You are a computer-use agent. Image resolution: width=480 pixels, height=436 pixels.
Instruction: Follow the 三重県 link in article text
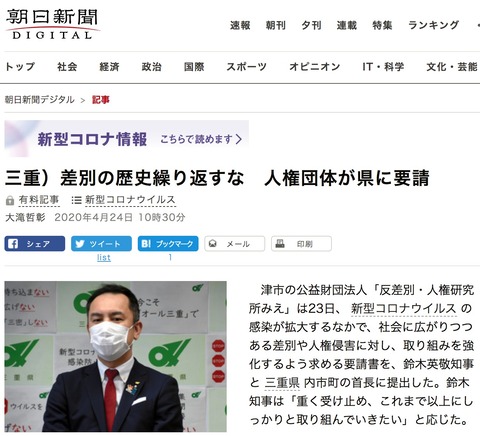(x=282, y=383)
